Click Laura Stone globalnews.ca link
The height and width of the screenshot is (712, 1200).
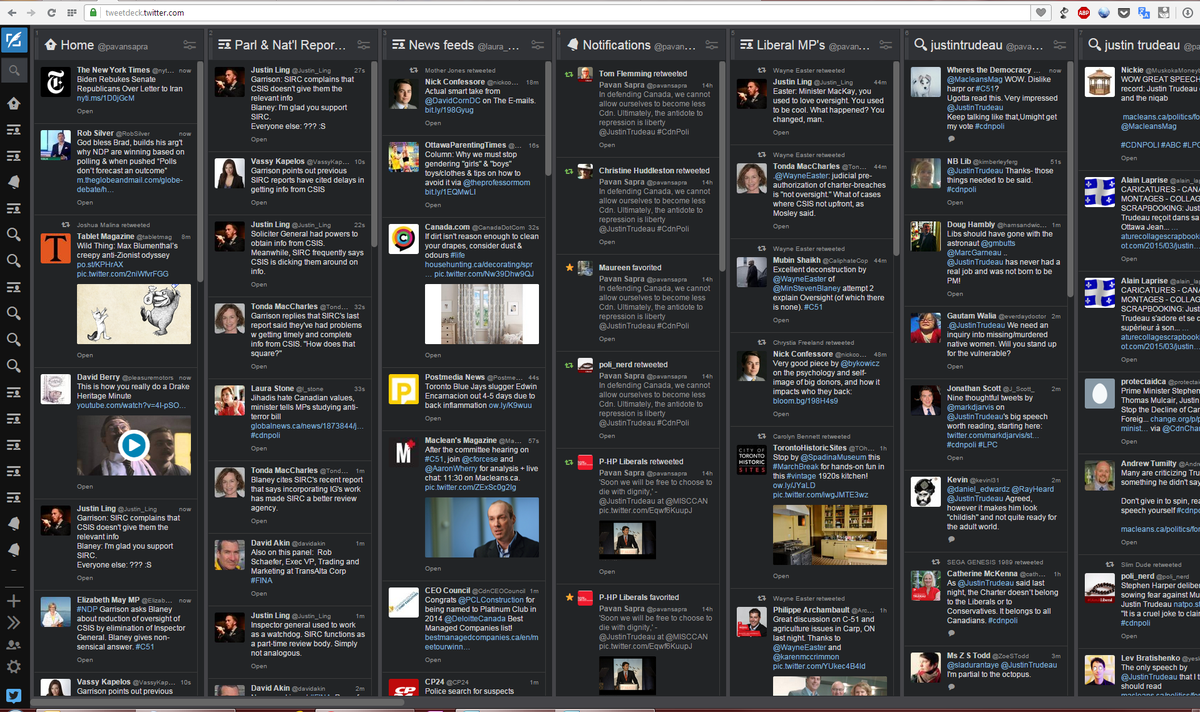coord(308,425)
